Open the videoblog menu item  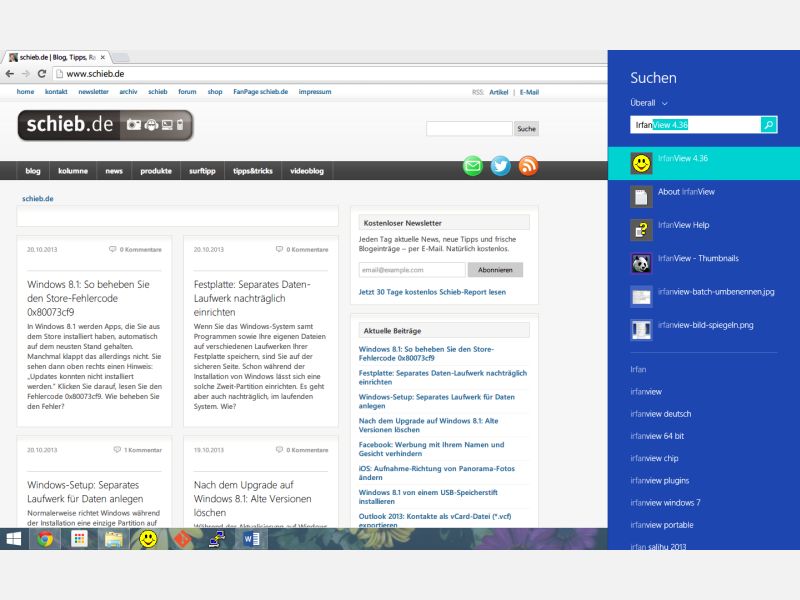tap(307, 171)
